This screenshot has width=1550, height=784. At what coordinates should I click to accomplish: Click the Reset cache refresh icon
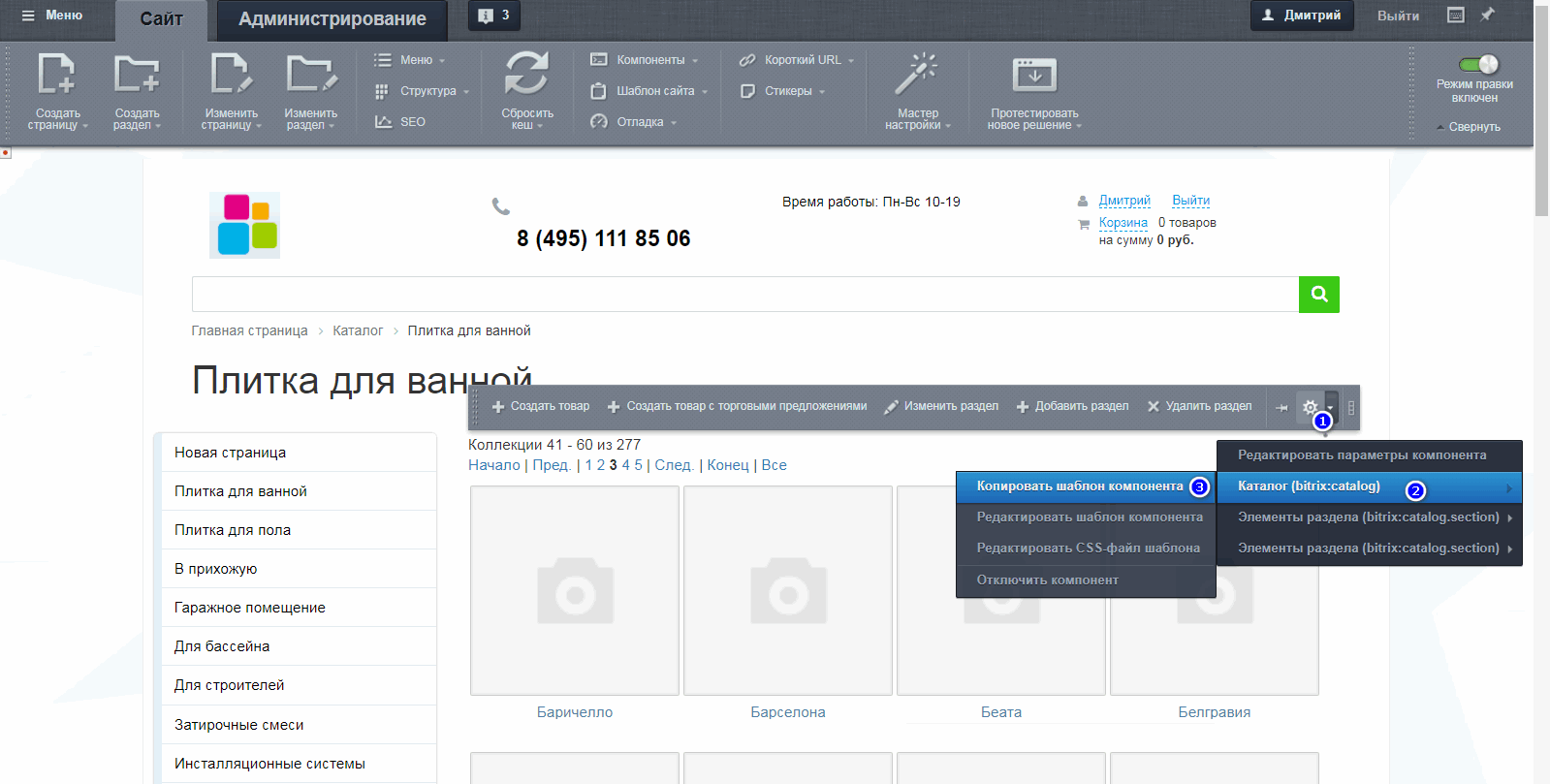(x=526, y=75)
